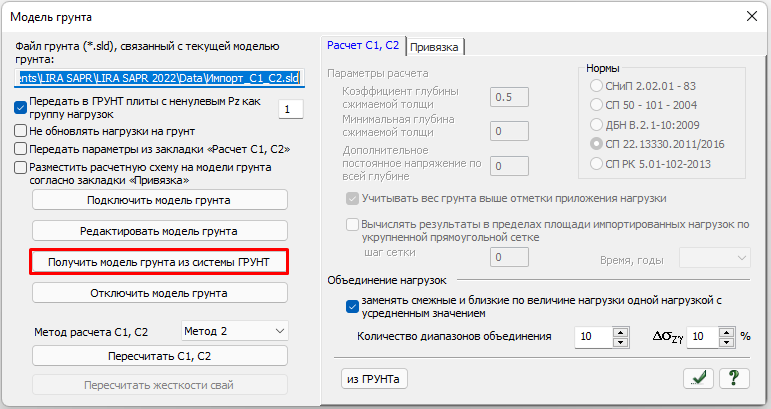771x409 pixels.
Task: Increase the Количество диапазонов объединения value
Action: coord(620,332)
